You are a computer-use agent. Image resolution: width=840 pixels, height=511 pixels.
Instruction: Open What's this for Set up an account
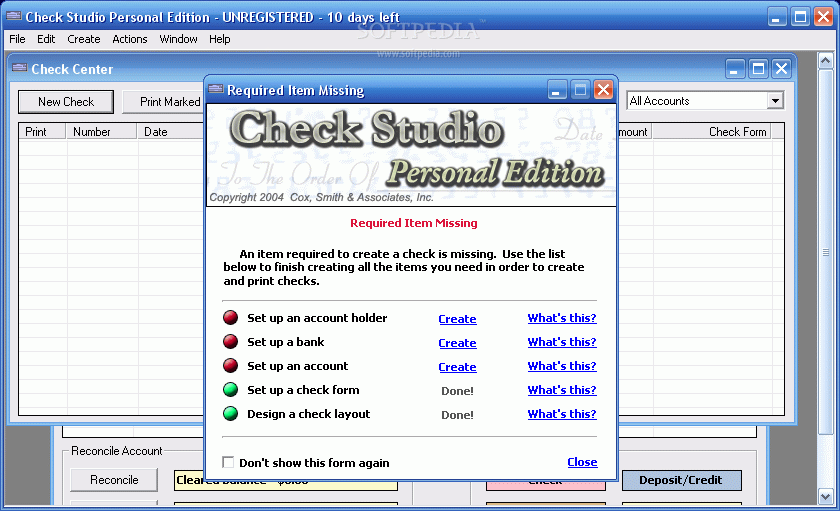tap(562, 366)
